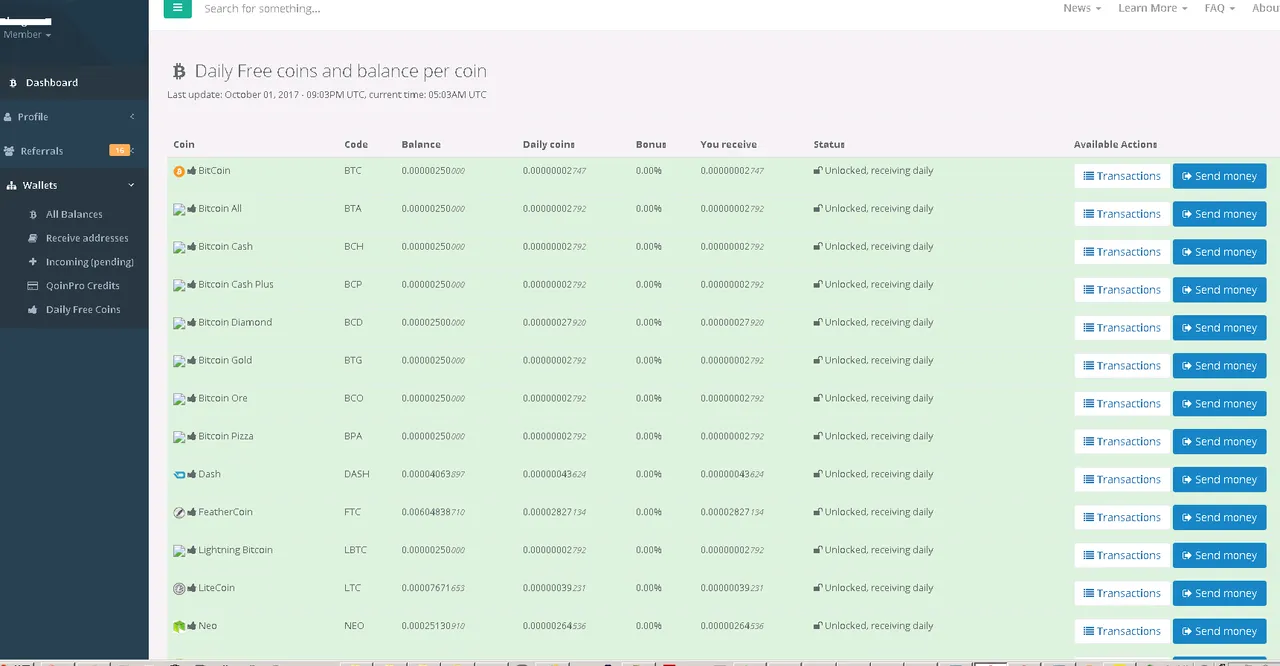Screen dimensions: 1280x666
Task: Click the thumbs-up icon next to Dash
Action: pyautogui.click(x=192, y=475)
